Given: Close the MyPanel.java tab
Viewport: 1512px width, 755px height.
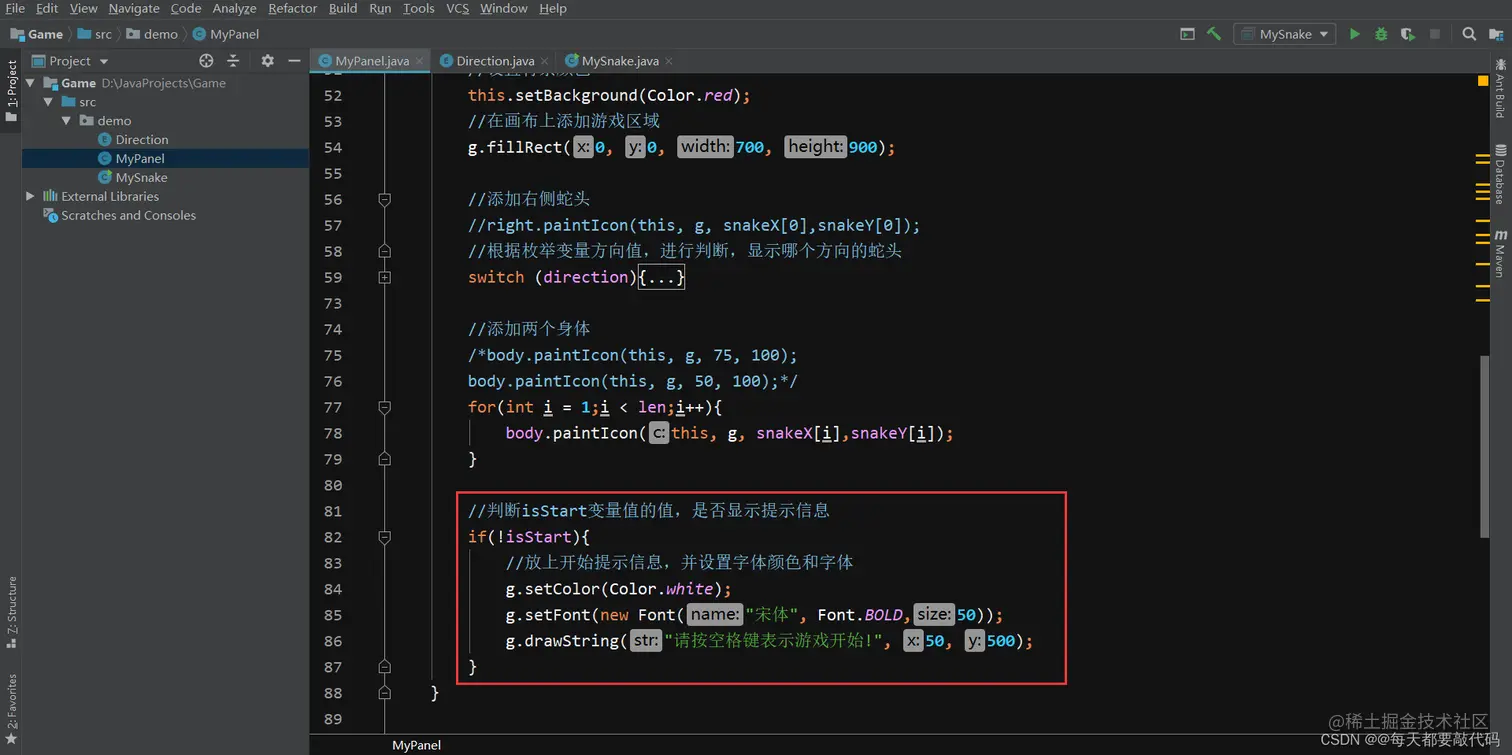Looking at the screenshot, I should point(420,61).
